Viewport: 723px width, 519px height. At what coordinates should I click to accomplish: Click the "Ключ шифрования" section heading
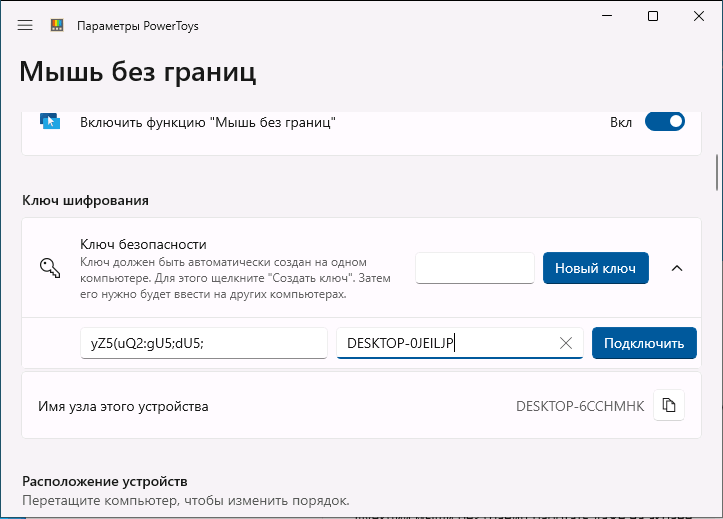point(85,201)
